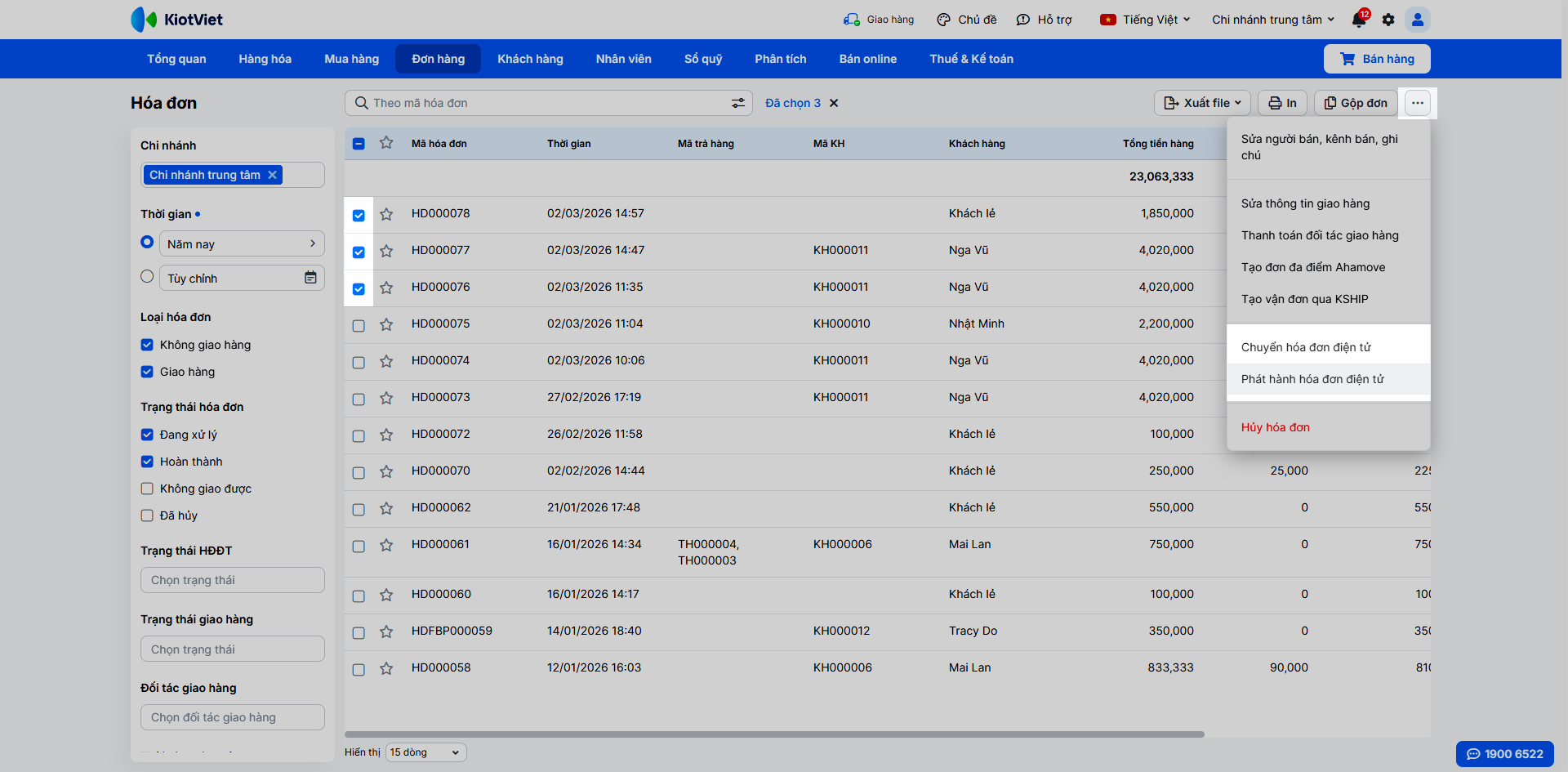Open settings gear icon in header
The height and width of the screenshot is (772, 1568).
(x=1388, y=20)
